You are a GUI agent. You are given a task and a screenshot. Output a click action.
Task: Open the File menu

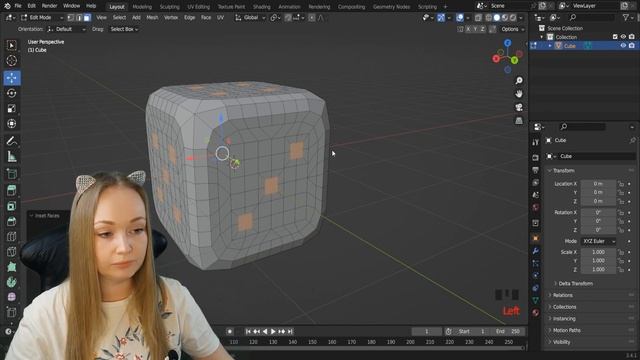point(18,6)
